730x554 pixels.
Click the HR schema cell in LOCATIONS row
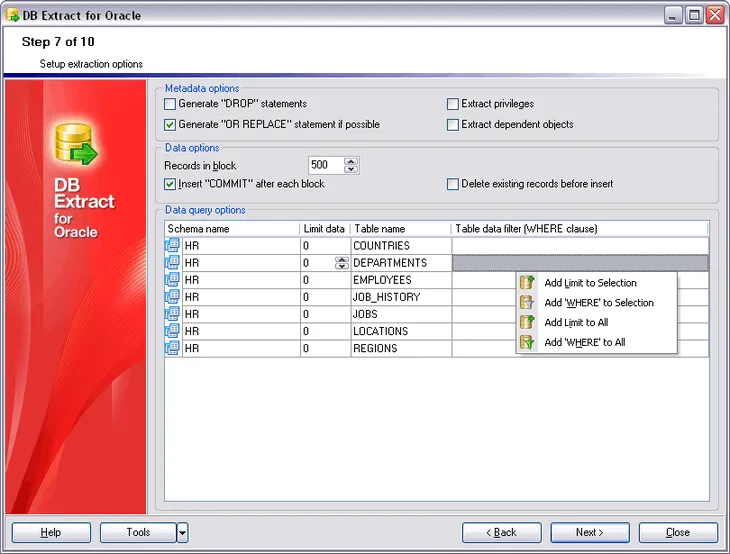pos(241,331)
